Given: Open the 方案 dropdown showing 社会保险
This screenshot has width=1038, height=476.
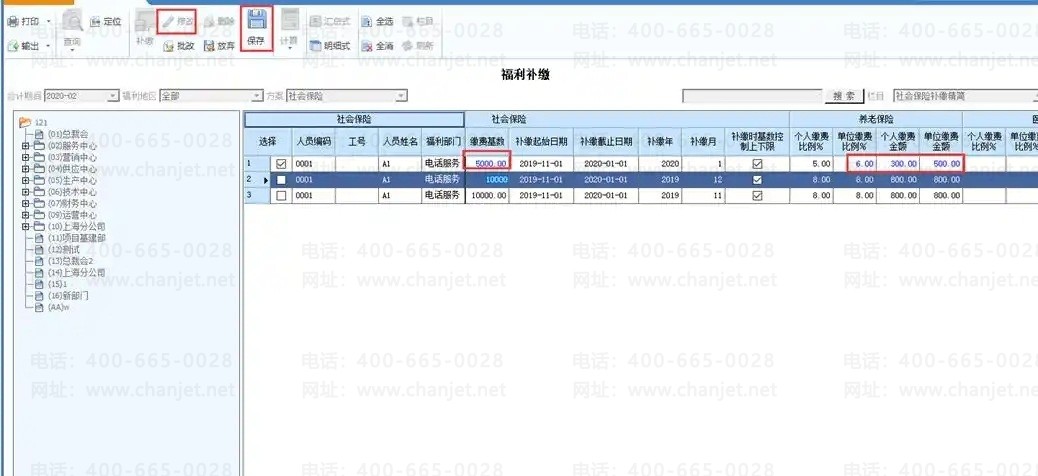Looking at the screenshot, I should pyautogui.click(x=401, y=97).
